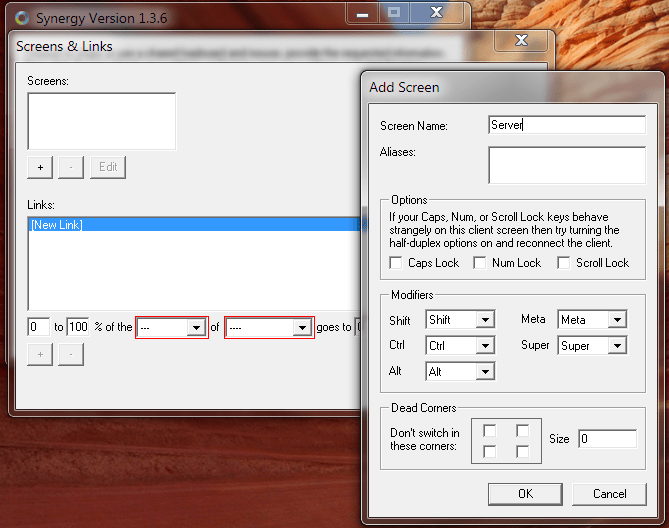Open the Super modifier dropdown
Image resolution: width=669 pixels, height=528 pixels.
tap(592, 345)
